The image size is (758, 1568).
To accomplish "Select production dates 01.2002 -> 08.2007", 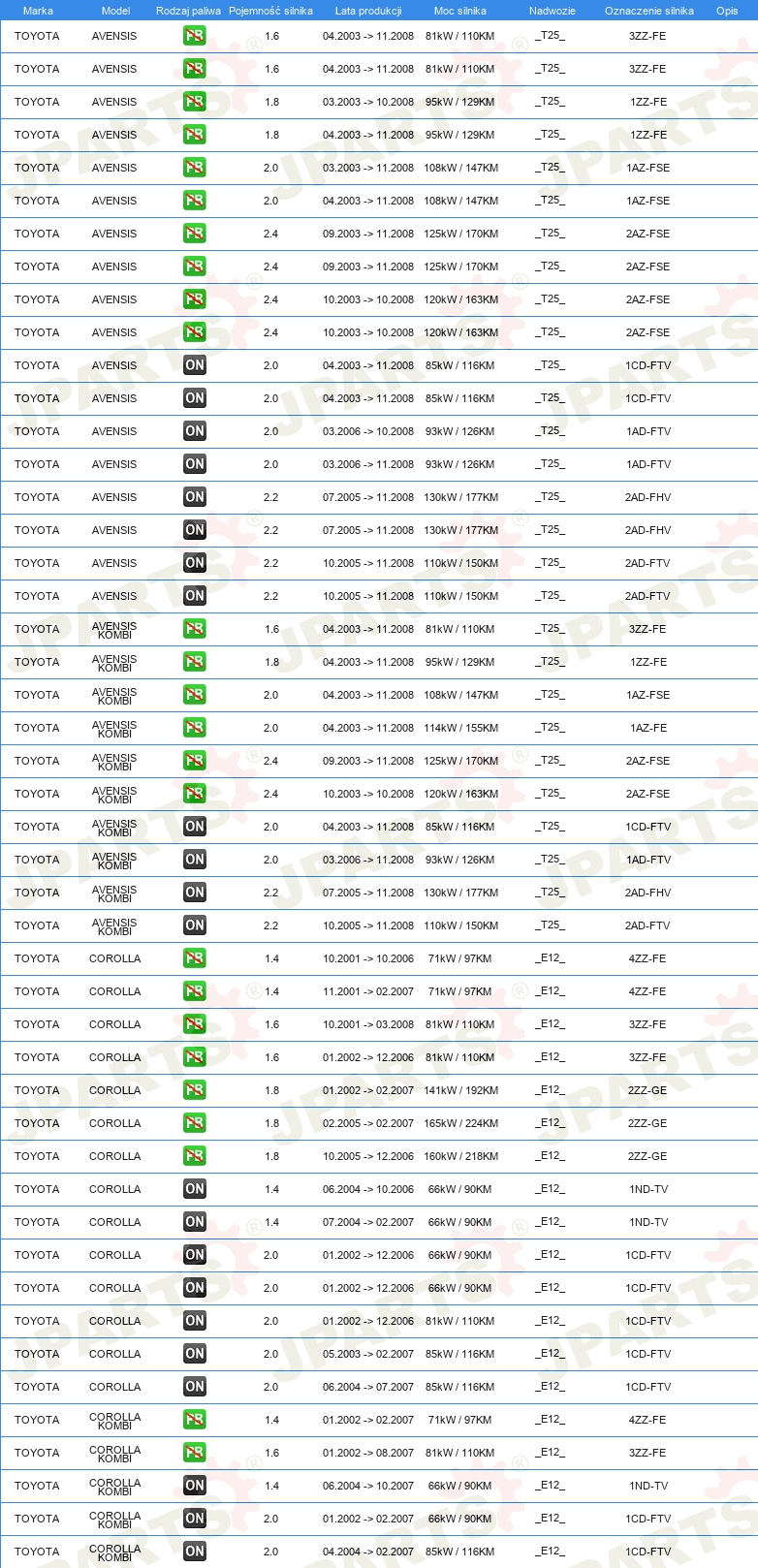I will [x=368, y=1453].
